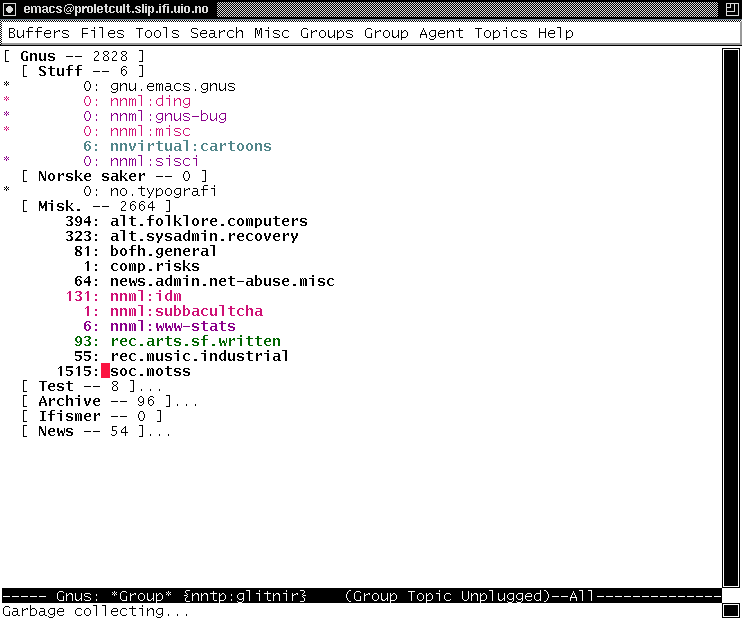Image resolution: width=742 pixels, height=620 pixels.
Task: Click the asterisk mark beside no.typografi
Action: pos(7,190)
